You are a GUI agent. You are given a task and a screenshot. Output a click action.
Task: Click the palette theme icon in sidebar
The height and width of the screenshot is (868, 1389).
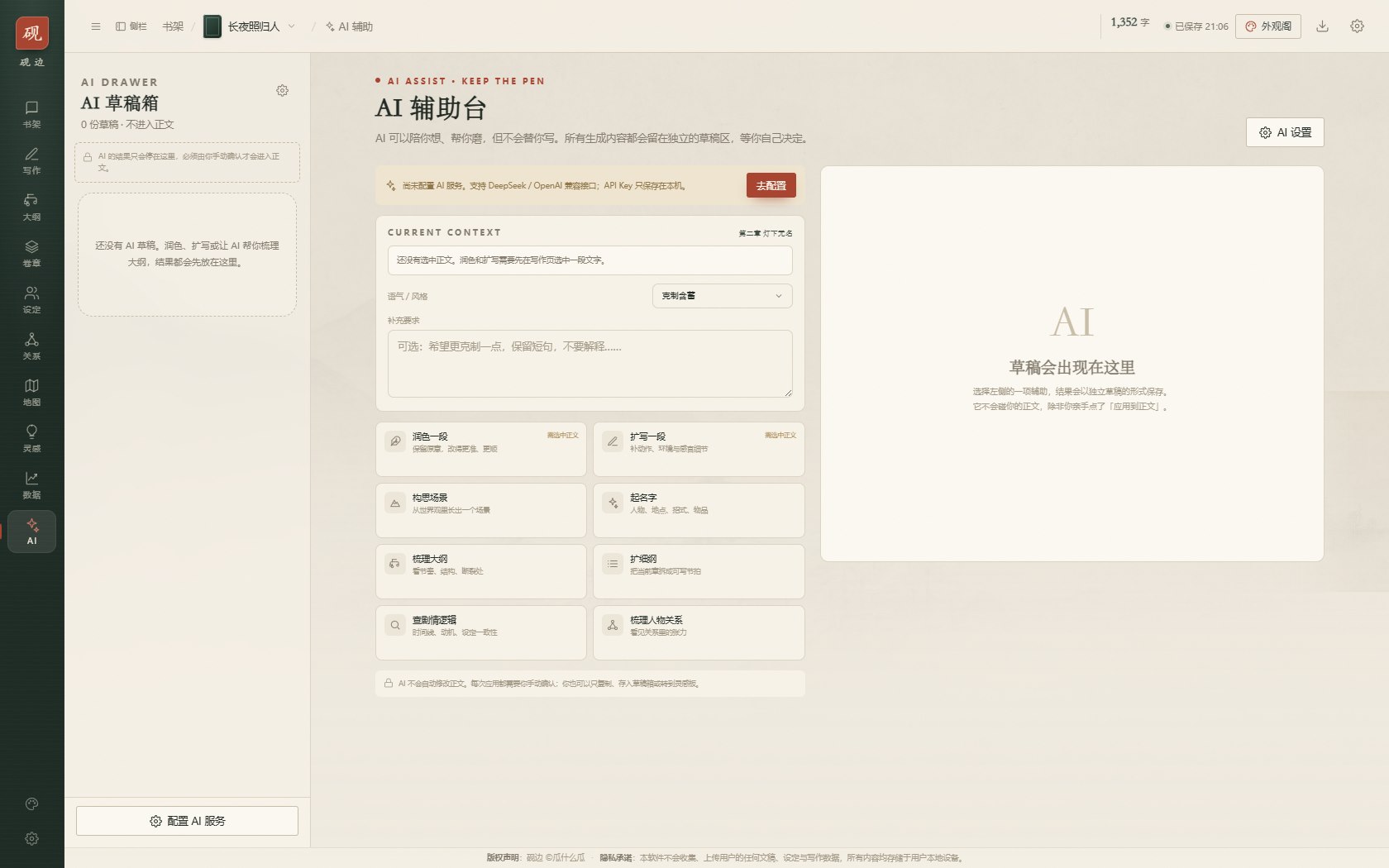coord(31,804)
